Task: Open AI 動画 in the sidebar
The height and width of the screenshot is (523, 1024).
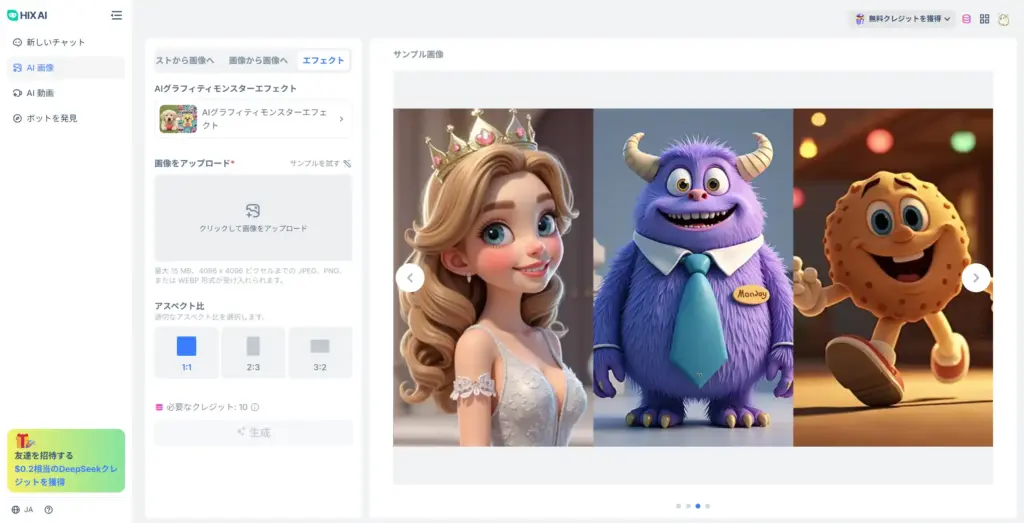Action: 40,93
